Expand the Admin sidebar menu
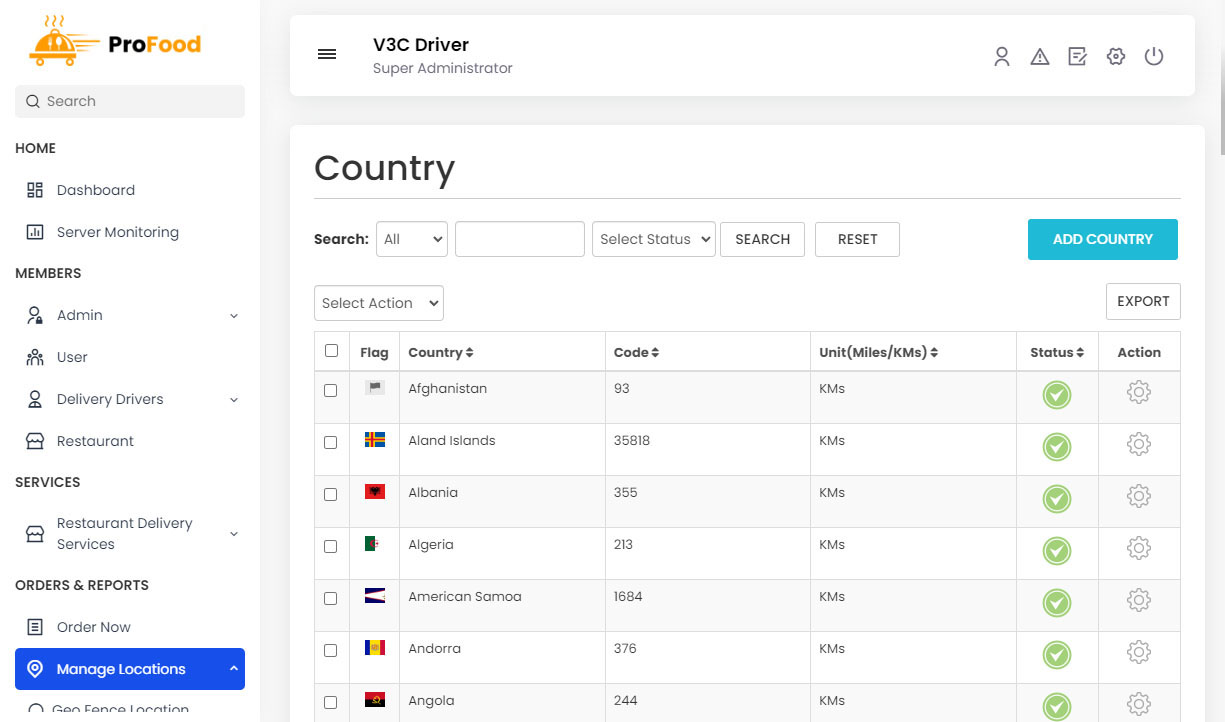 tap(130, 315)
